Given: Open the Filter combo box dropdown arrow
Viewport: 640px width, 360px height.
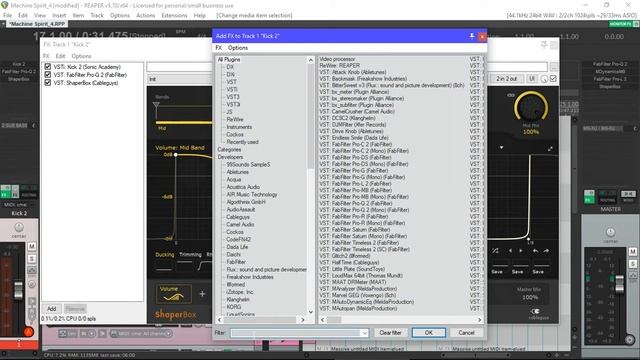Looking at the screenshot, I should [x=364, y=333].
